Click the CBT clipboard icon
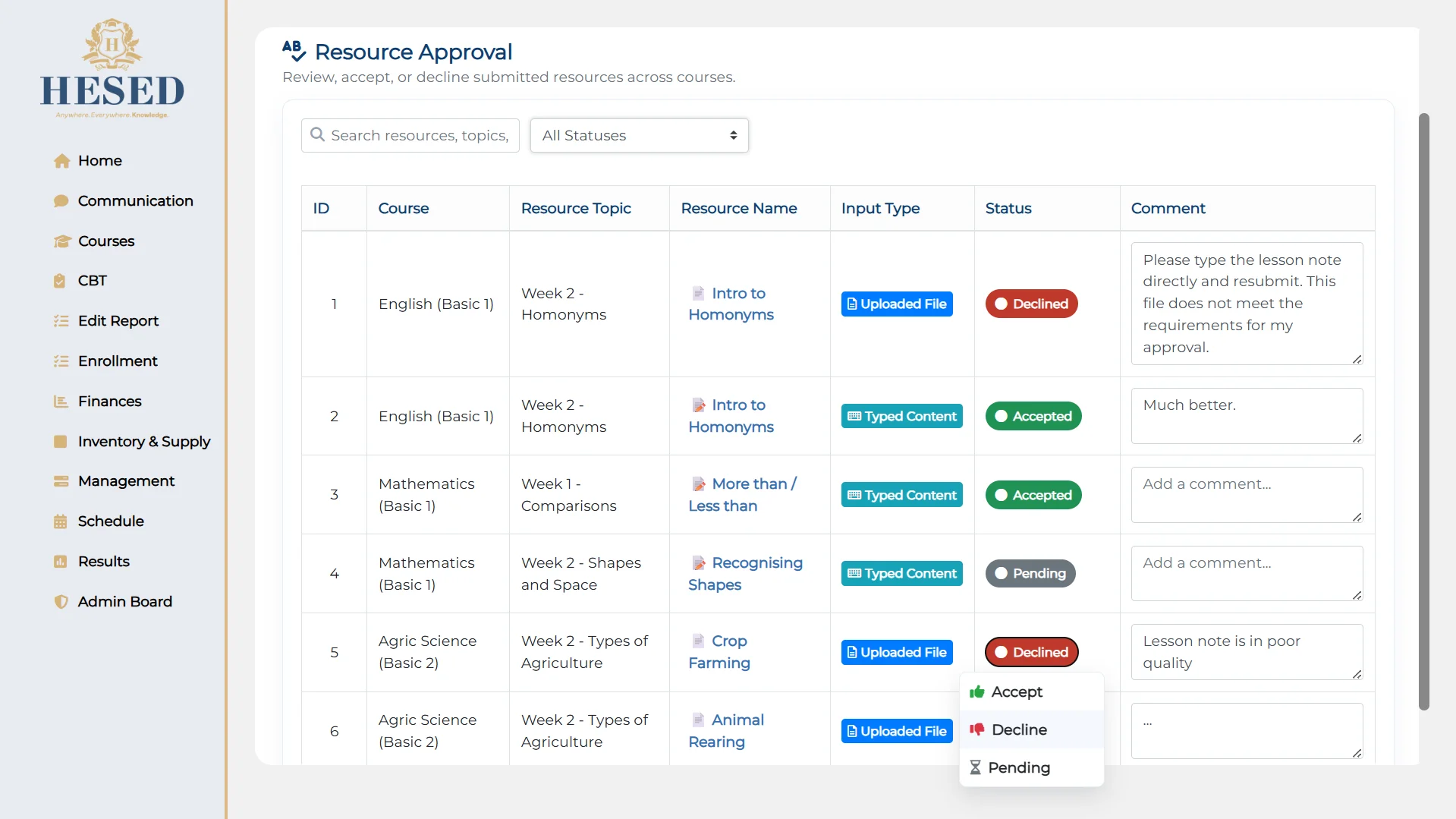The height and width of the screenshot is (819, 1456). pos(60,281)
